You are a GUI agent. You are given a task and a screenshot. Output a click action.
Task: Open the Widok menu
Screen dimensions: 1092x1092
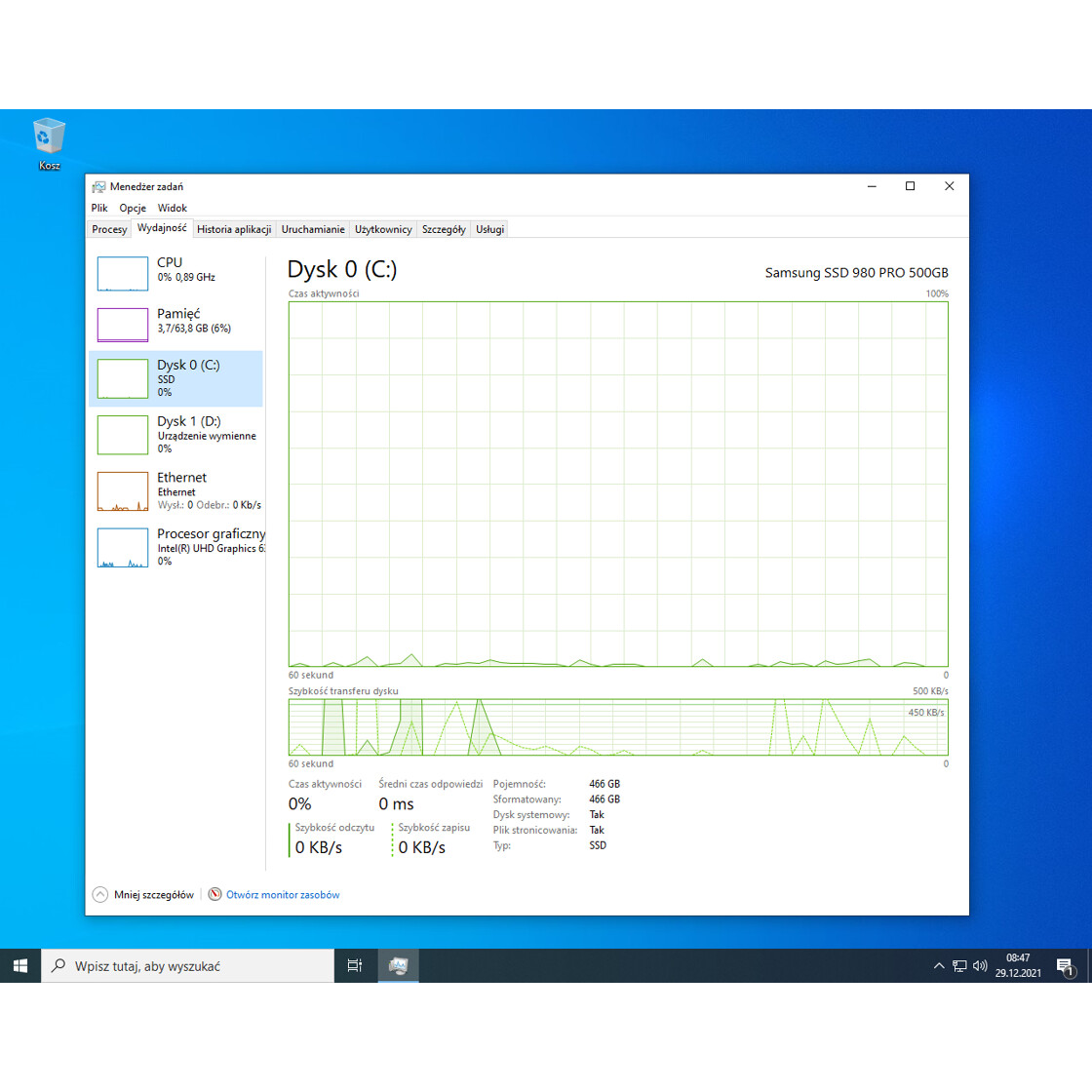pyautogui.click(x=172, y=208)
